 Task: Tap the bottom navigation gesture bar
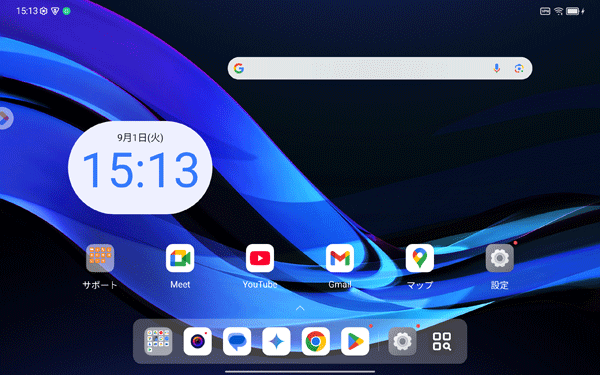coord(300,371)
